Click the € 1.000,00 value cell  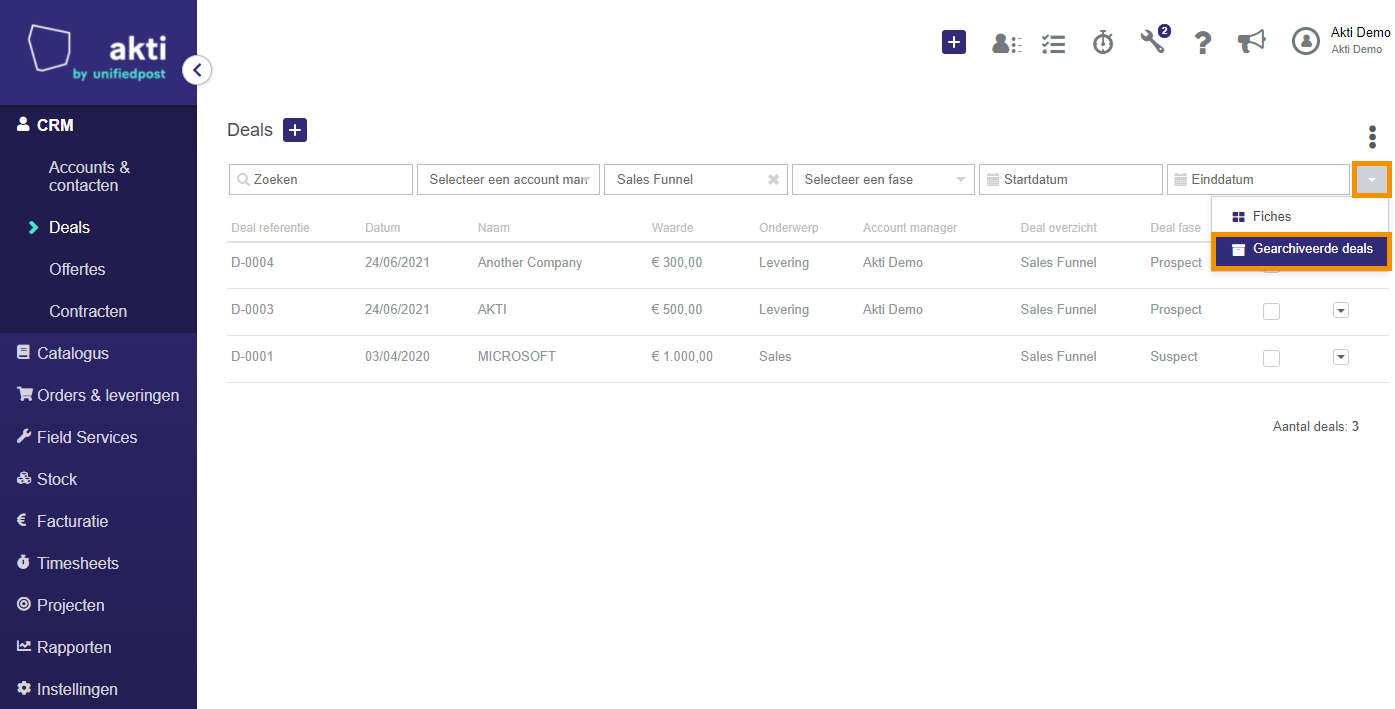tap(682, 357)
